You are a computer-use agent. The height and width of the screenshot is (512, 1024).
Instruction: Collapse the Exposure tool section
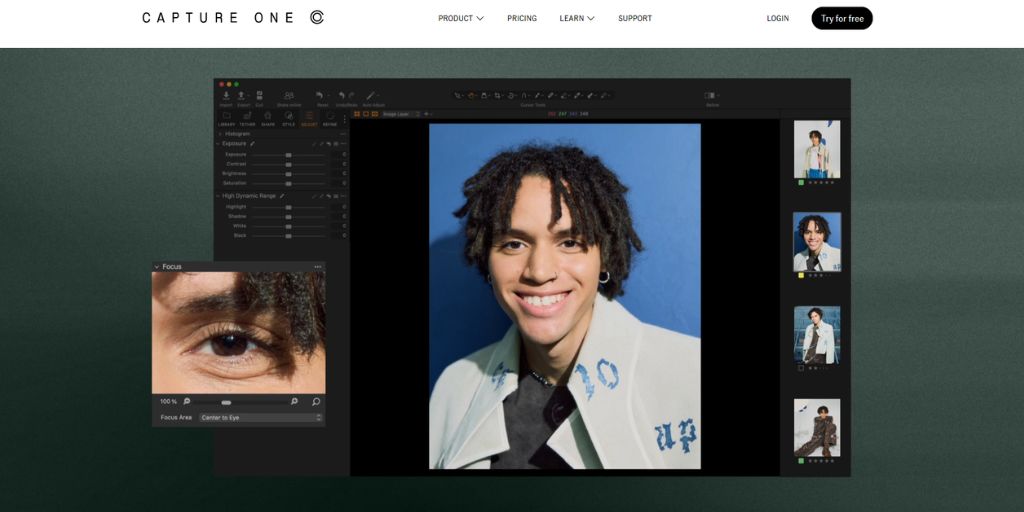[219, 144]
